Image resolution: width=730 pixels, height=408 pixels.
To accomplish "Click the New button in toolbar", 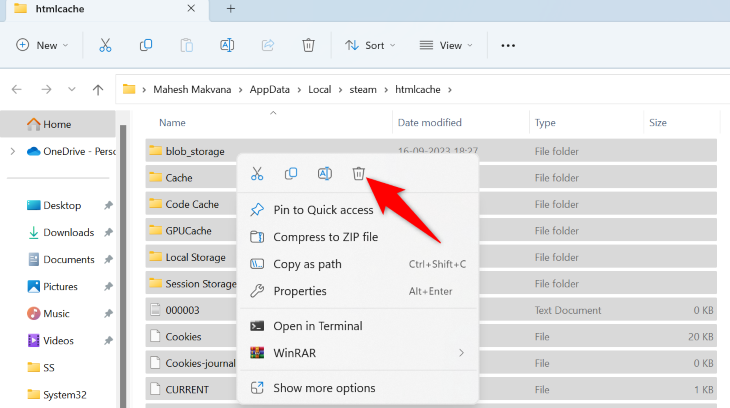I will coord(42,45).
